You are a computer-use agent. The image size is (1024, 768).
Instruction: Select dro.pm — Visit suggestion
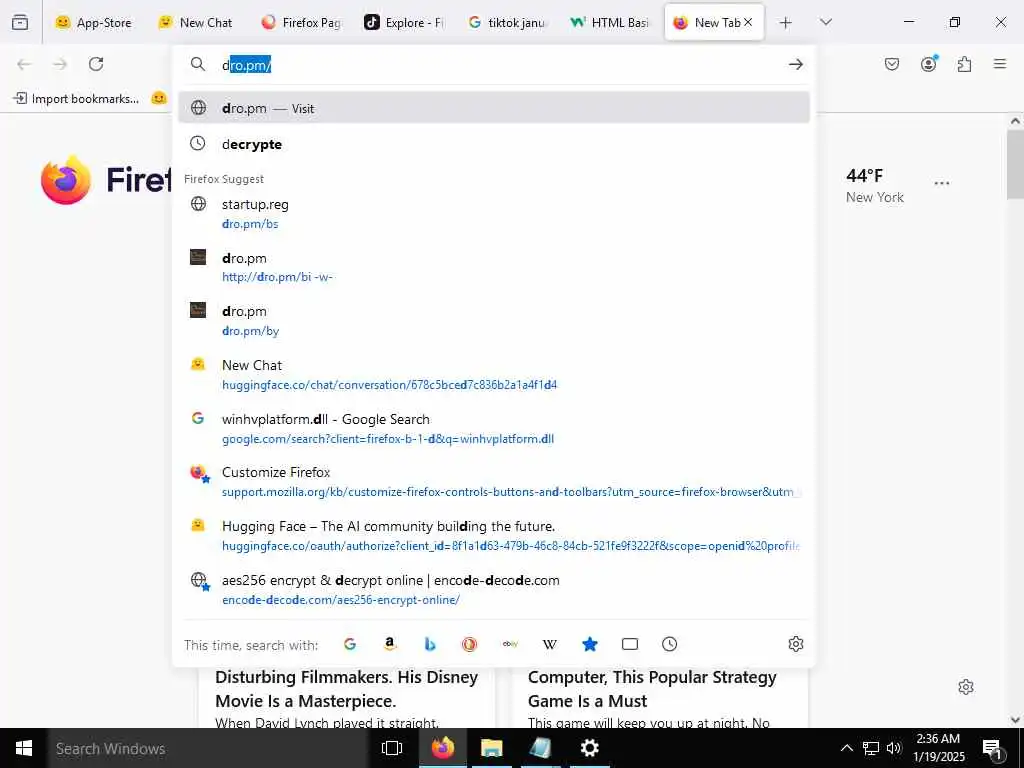(x=494, y=108)
